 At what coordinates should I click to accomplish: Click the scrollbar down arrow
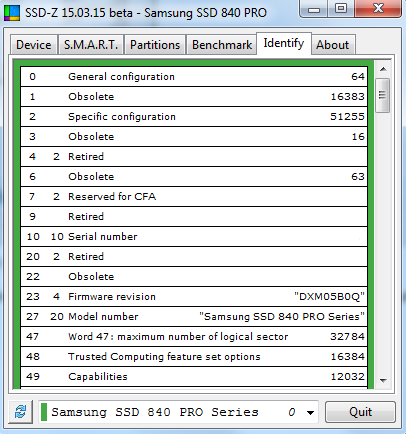pos(383,380)
